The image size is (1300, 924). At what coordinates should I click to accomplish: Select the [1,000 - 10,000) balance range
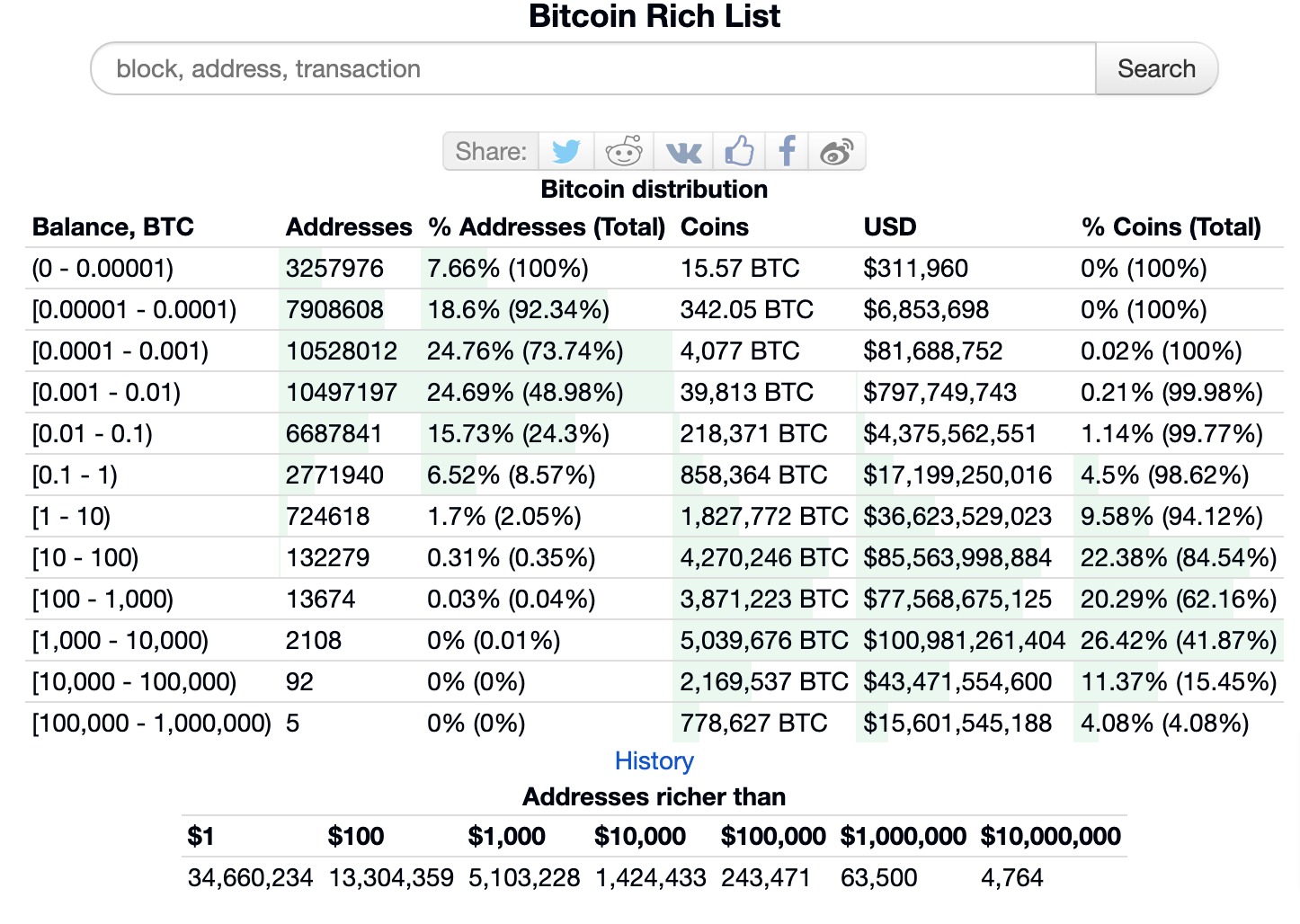[120, 640]
